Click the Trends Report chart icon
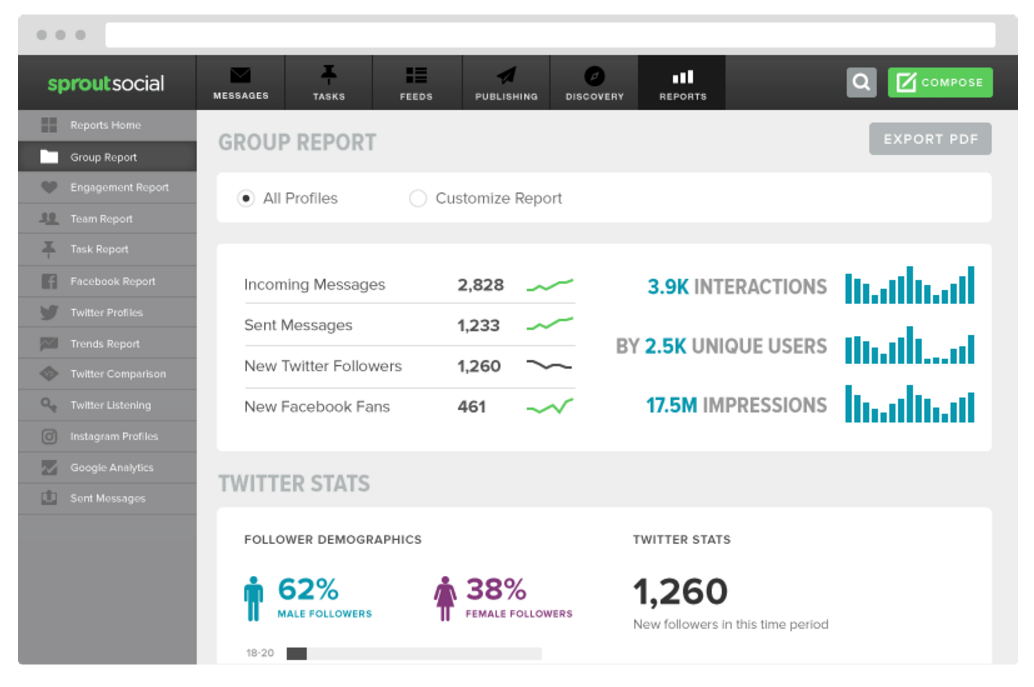This screenshot has height=687, width=1034. pyautogui.click(x=49, y=344)
